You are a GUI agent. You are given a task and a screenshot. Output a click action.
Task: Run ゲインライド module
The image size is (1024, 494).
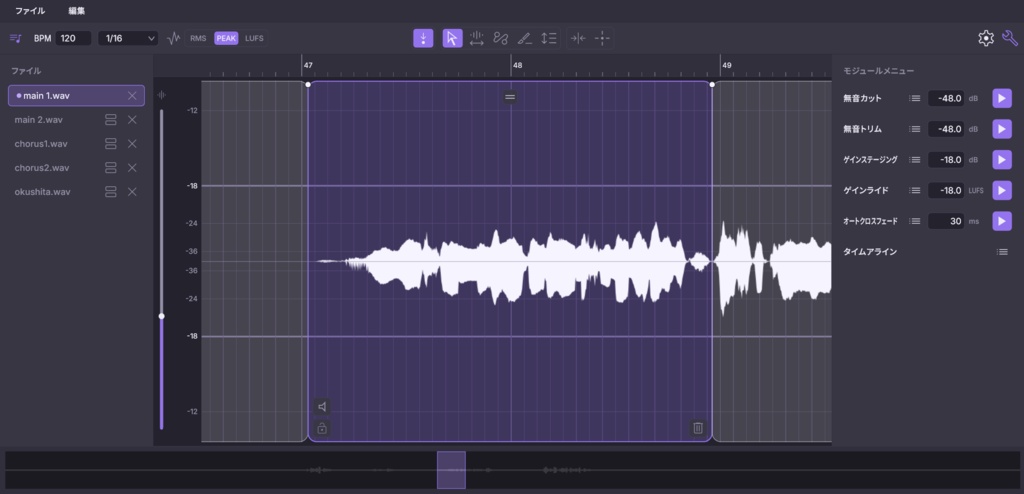pos(1002,190)
